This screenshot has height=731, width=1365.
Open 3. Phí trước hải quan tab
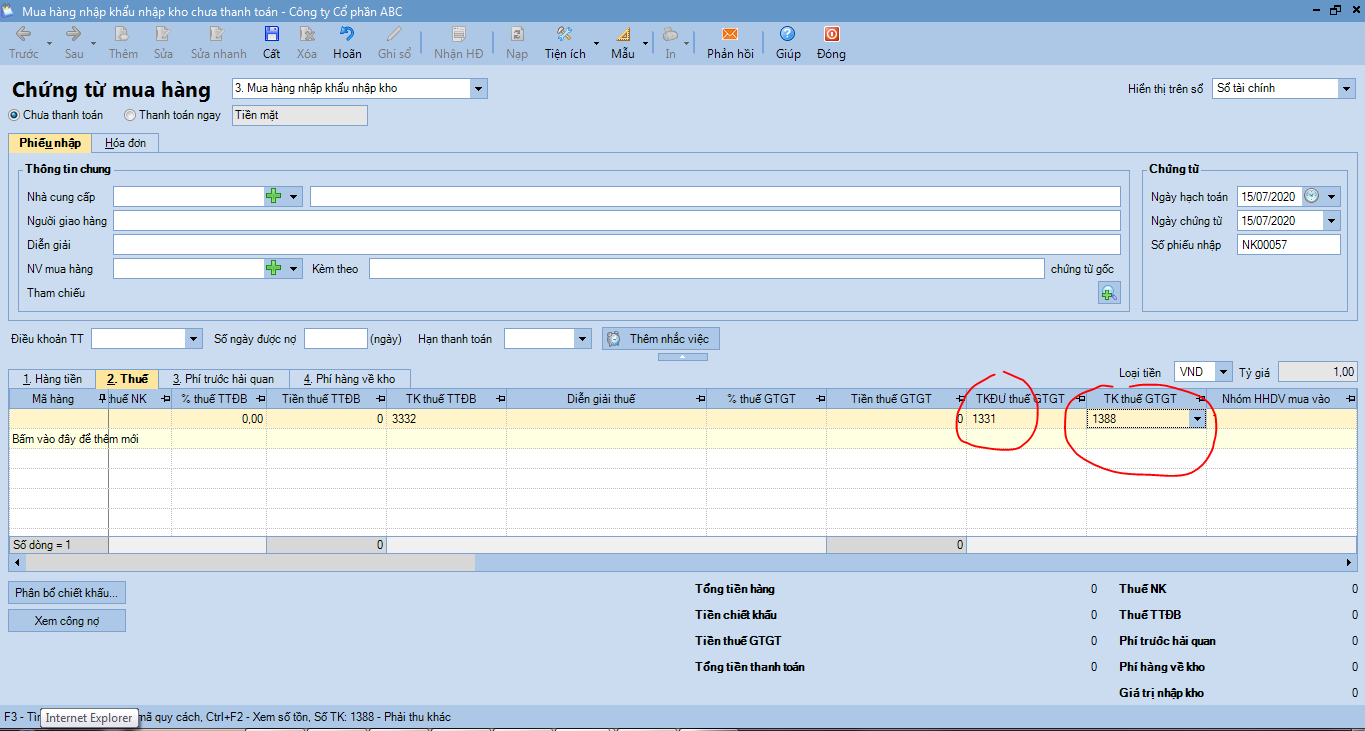[224, 379]
